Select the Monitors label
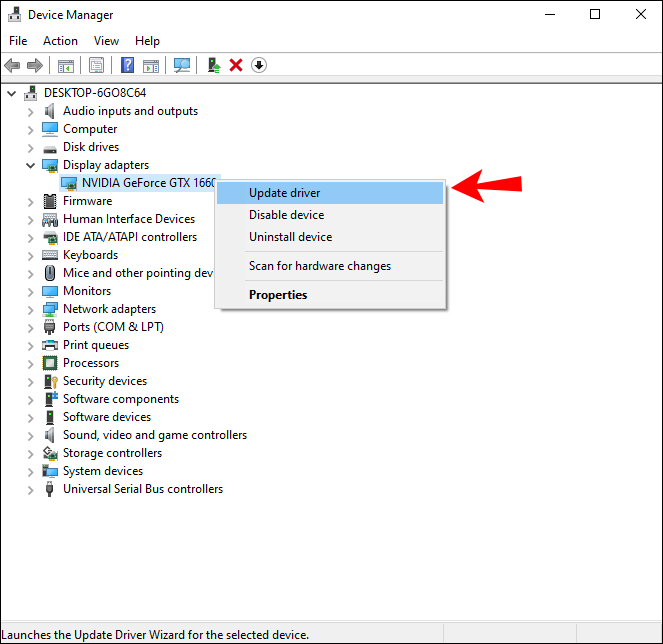 [x=87, y=291]
